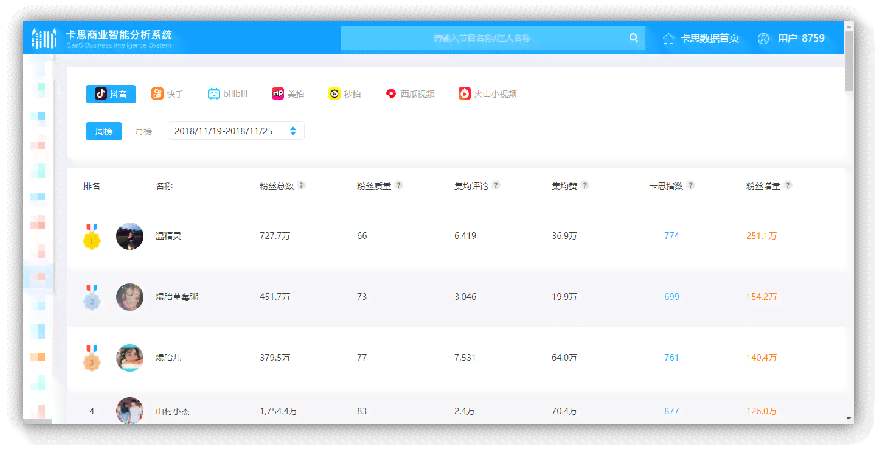Select the 抖音 platform tab
Screen dimensions: 880x450
(111, 94)
